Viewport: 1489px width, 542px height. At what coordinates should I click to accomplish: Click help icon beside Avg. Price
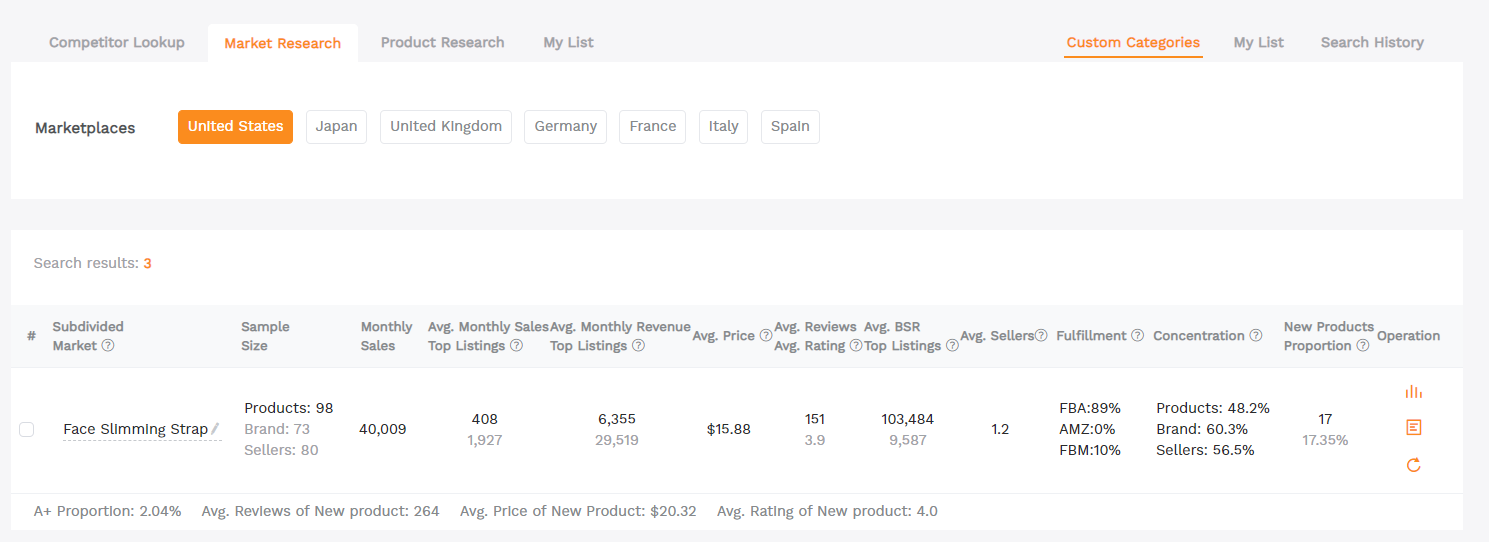(766, 336)
